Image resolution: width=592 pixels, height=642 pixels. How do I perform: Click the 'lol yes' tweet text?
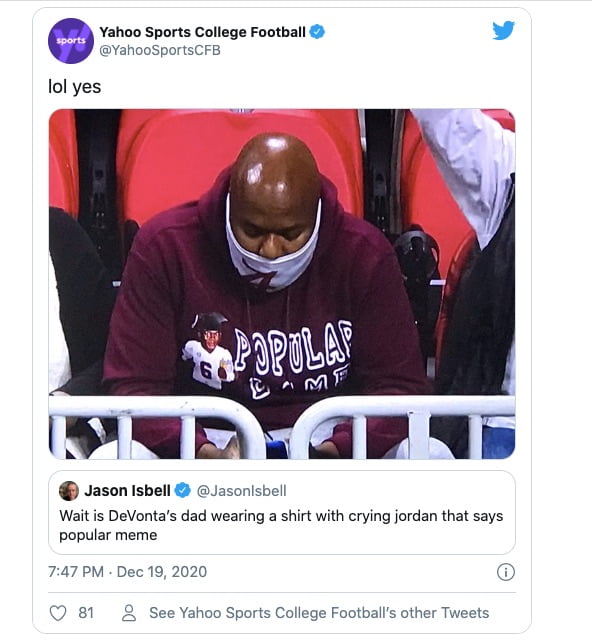coord(75,87)
